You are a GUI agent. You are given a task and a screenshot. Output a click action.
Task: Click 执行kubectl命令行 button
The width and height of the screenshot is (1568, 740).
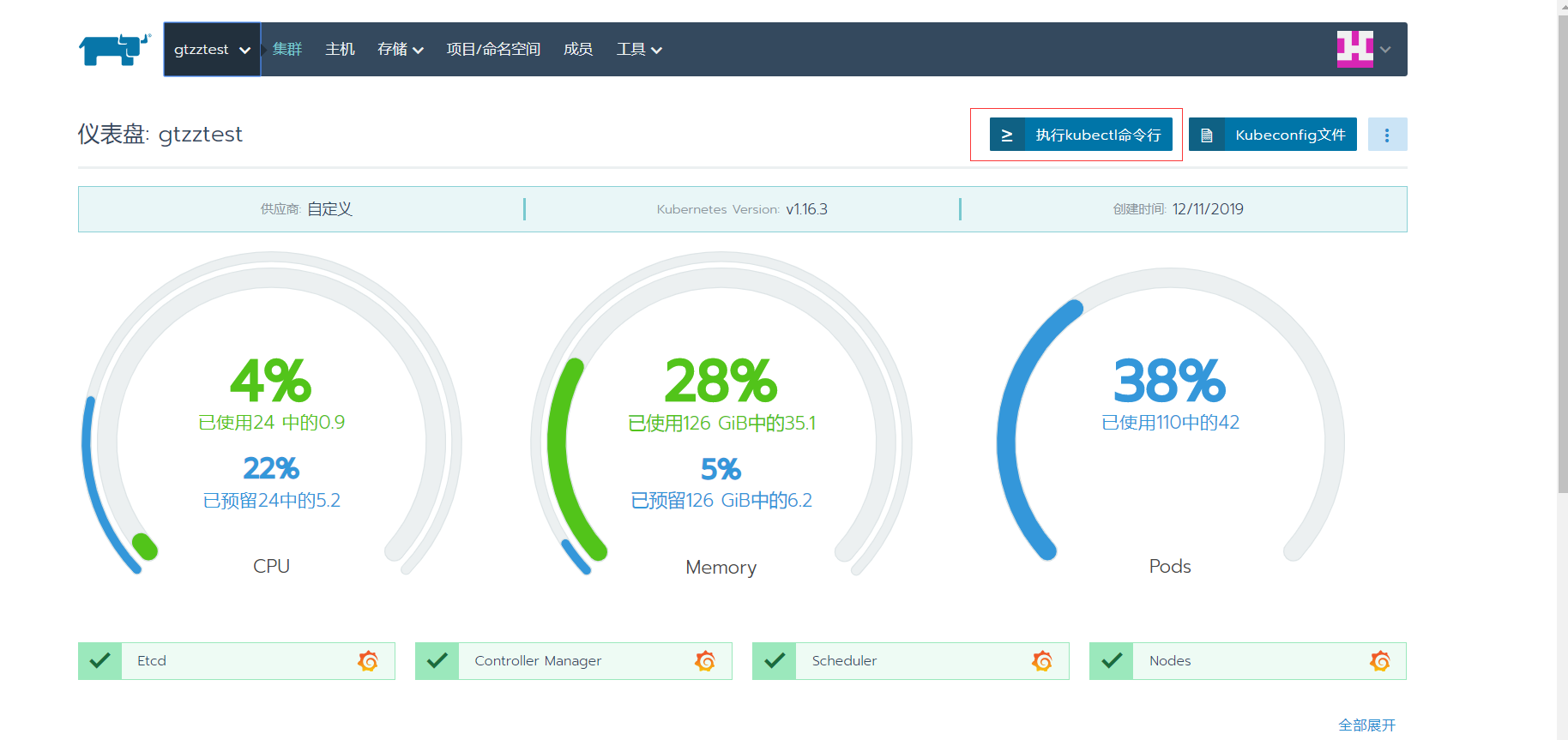(1081, 135)
